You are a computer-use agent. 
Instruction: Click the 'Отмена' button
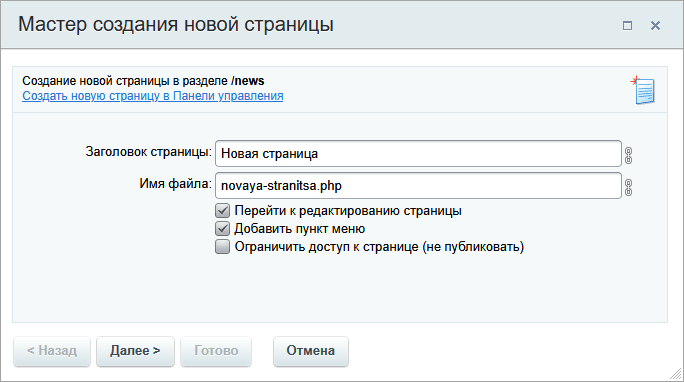(311, 351)
